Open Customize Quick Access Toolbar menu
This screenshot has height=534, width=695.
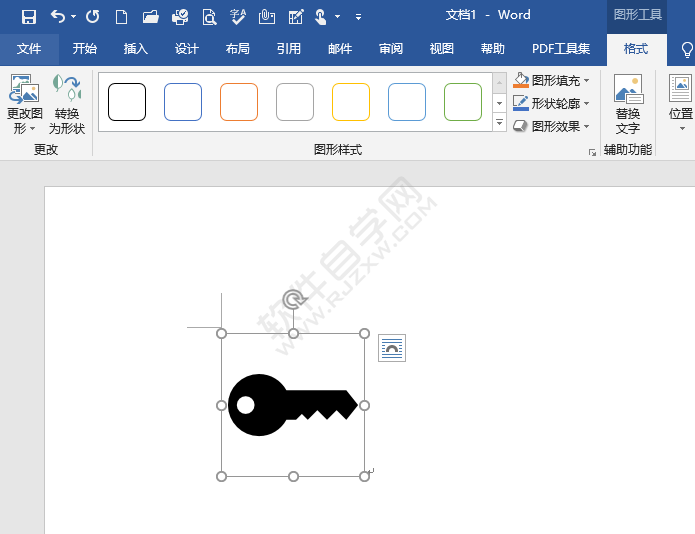click(x=358, y=17)
